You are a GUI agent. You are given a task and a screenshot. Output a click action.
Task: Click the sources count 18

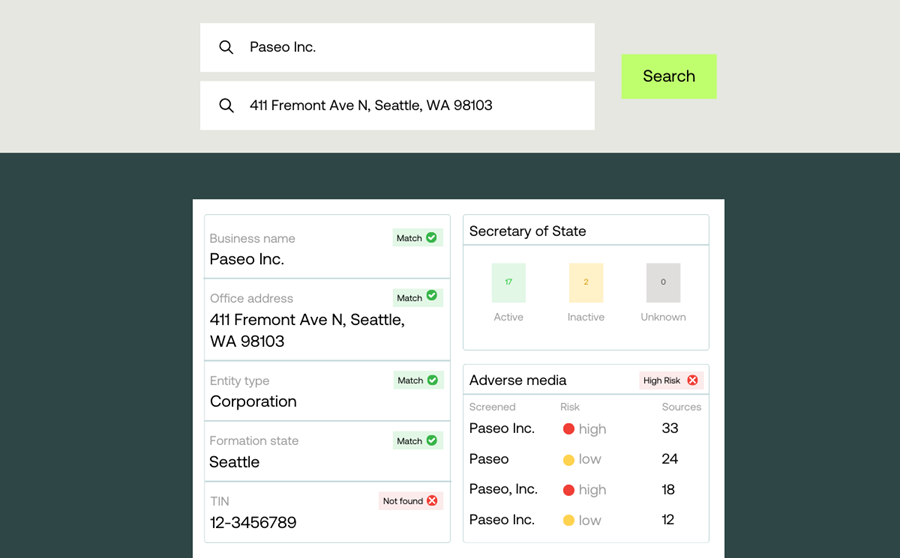[x=668, y=490]
